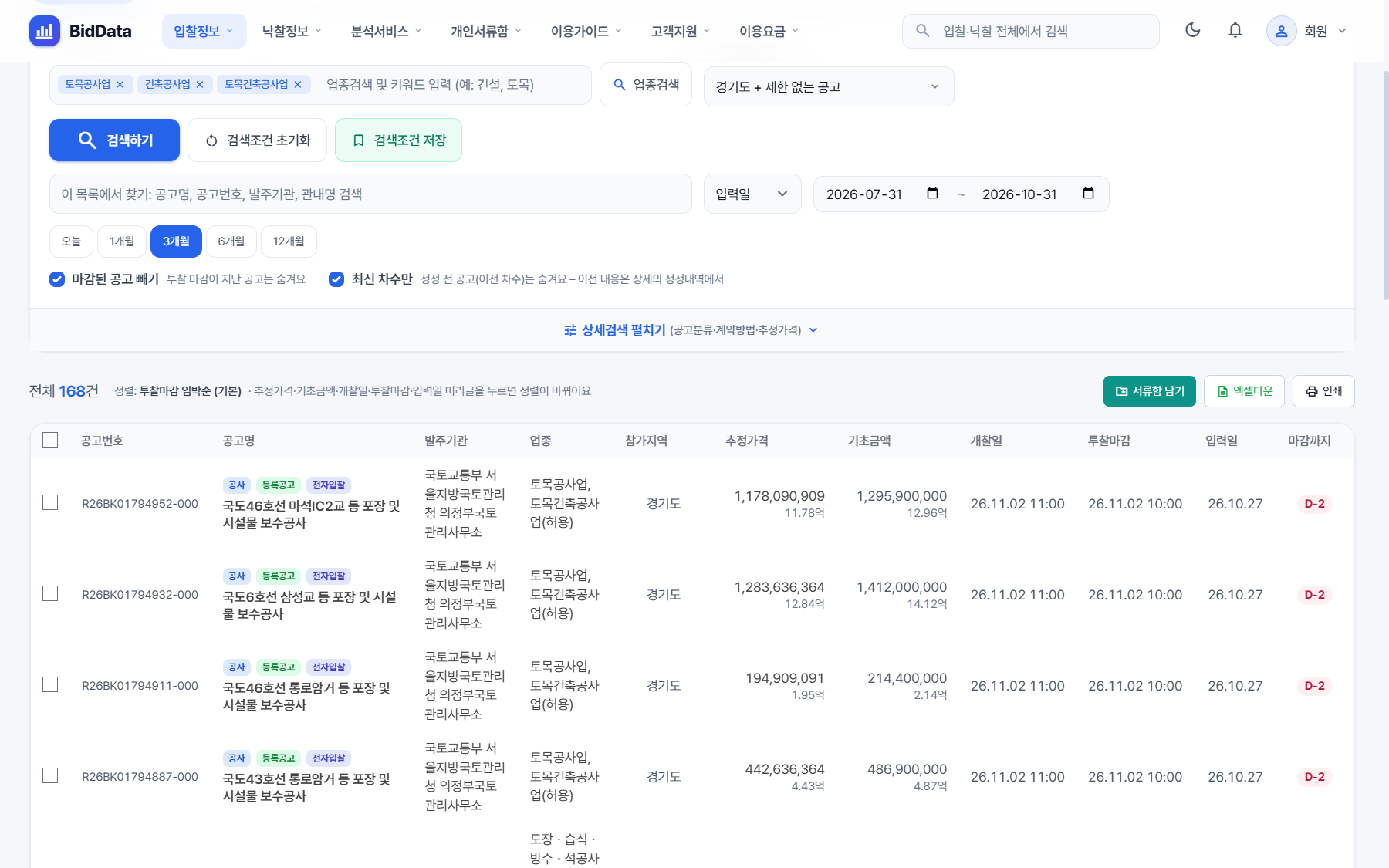Open notifications bell icon

[1235, 30]
